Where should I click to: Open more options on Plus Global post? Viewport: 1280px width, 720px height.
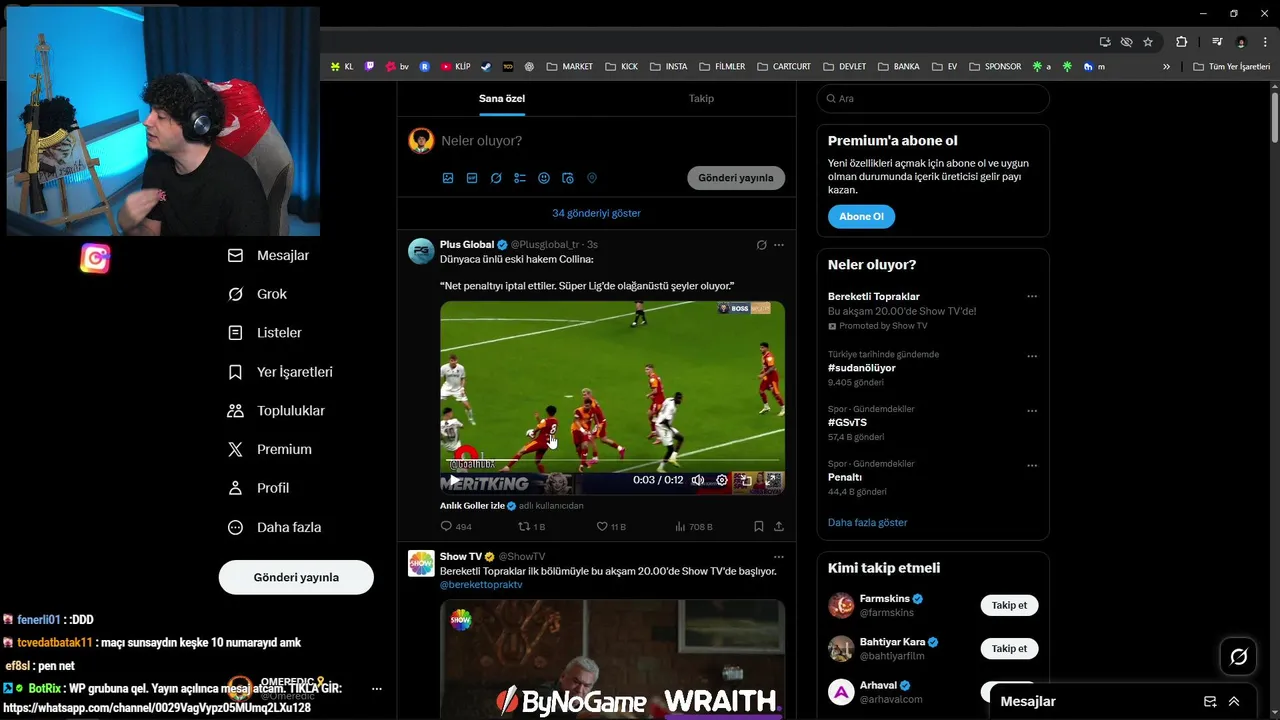779,245
